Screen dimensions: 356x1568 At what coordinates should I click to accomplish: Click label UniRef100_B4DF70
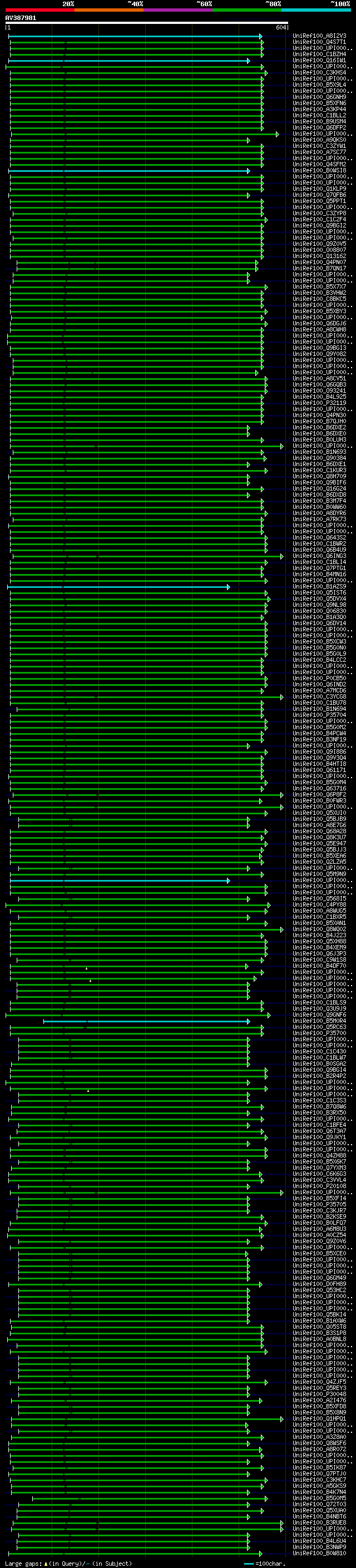tap(319, 966)
